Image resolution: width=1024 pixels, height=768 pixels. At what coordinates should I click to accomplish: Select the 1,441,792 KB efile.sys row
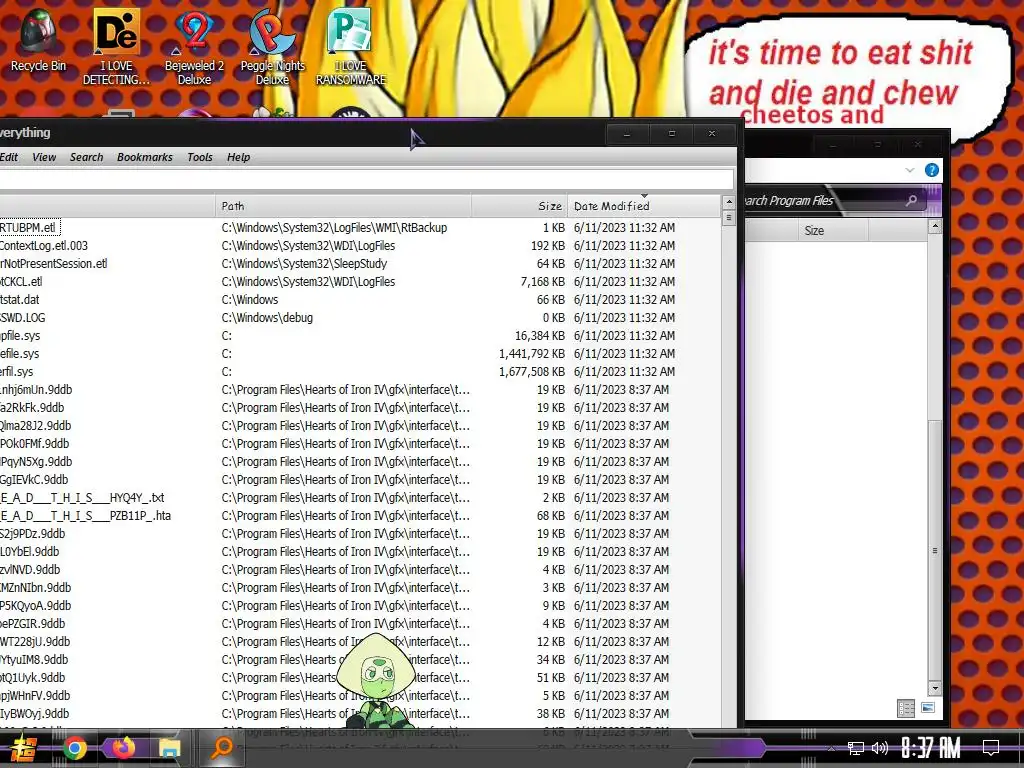tap(360, 353)
